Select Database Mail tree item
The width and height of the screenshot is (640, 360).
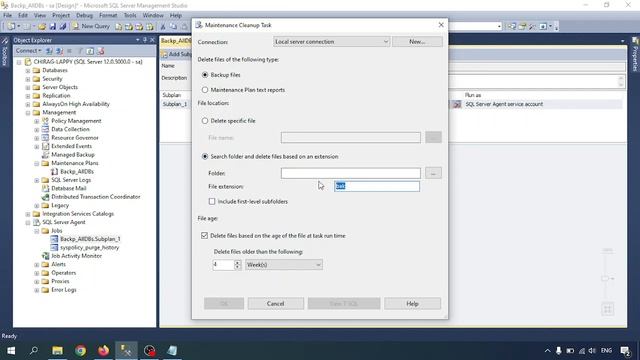pos(69,188)
